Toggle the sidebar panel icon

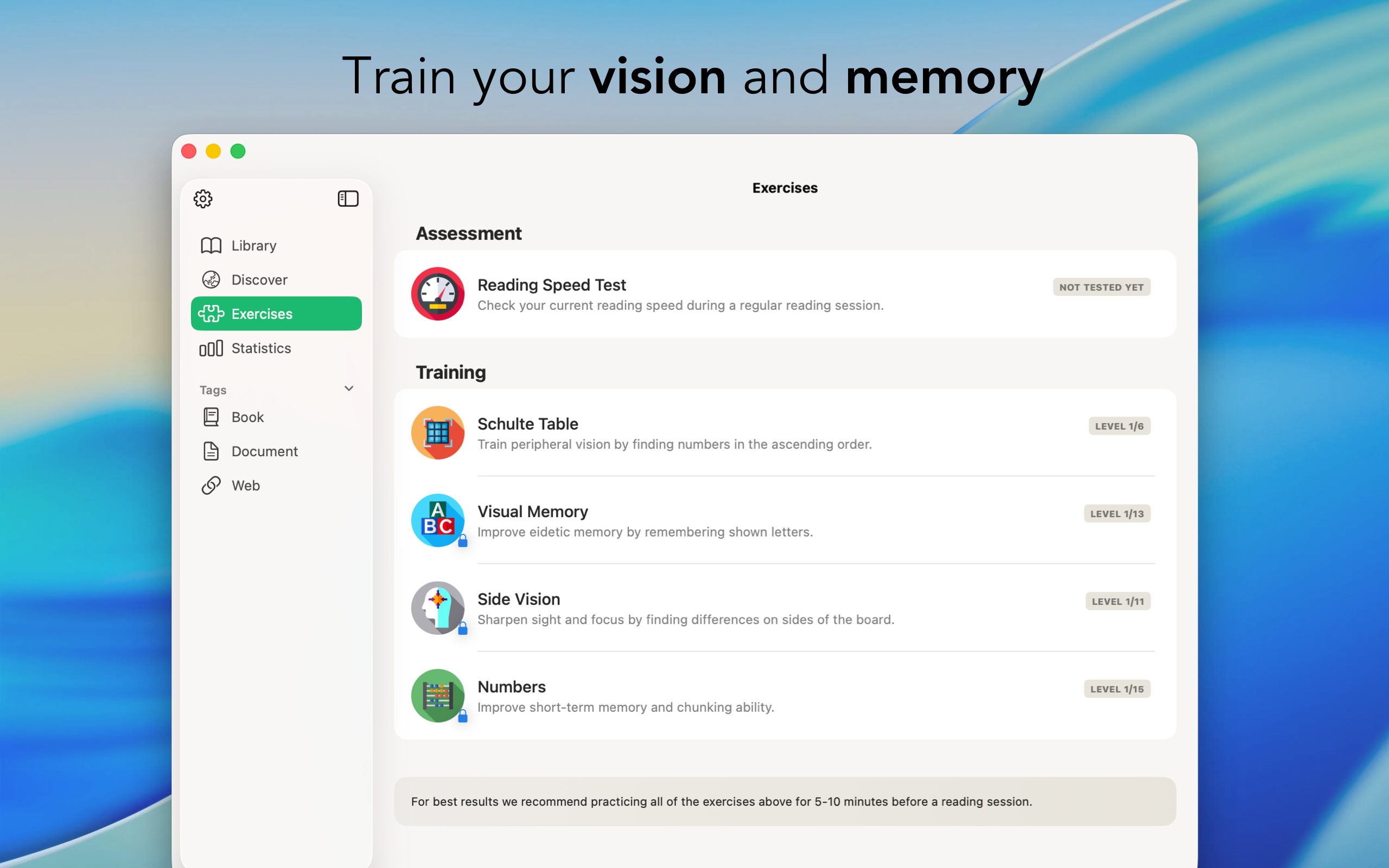click(348, 199)
